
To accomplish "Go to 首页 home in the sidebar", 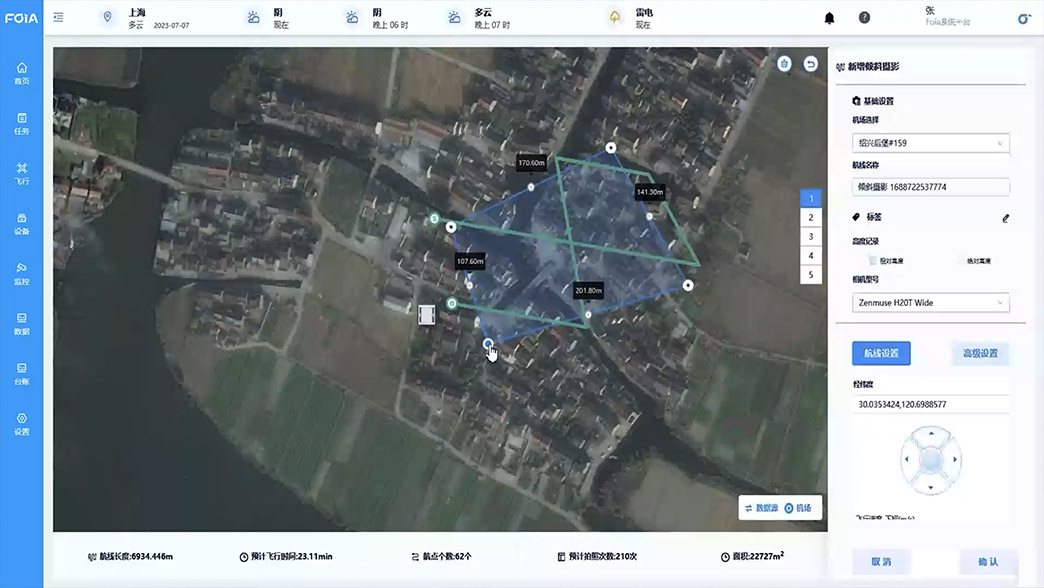I will [x=21, y=72].
